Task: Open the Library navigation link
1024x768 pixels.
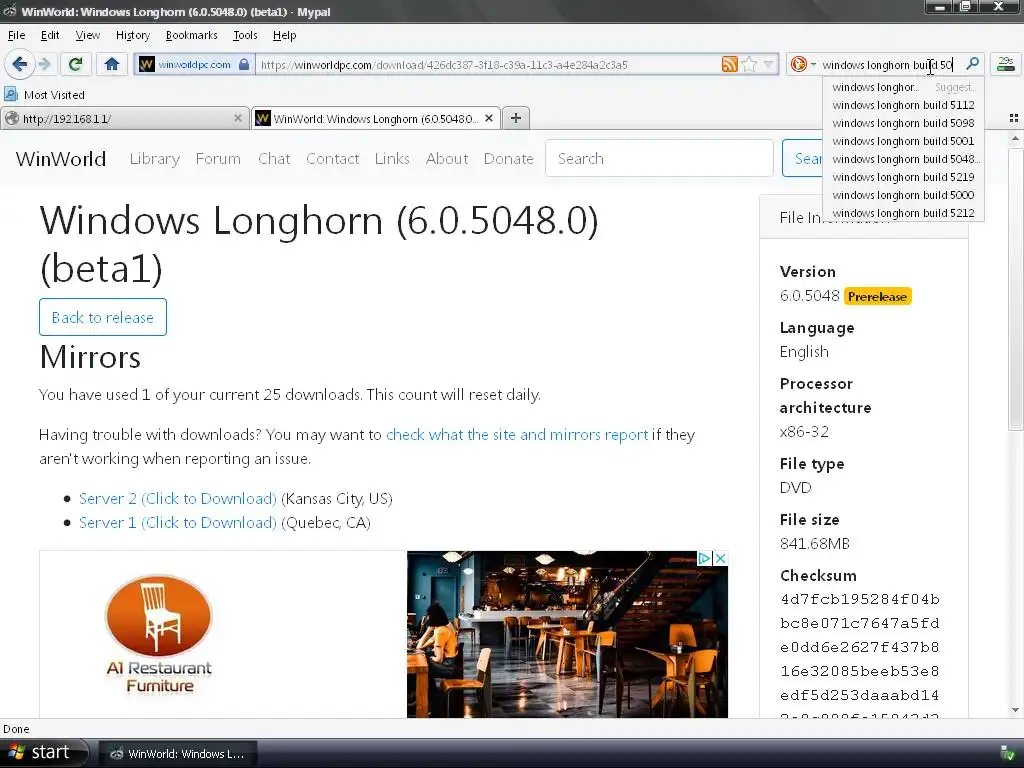Action: 155,159
